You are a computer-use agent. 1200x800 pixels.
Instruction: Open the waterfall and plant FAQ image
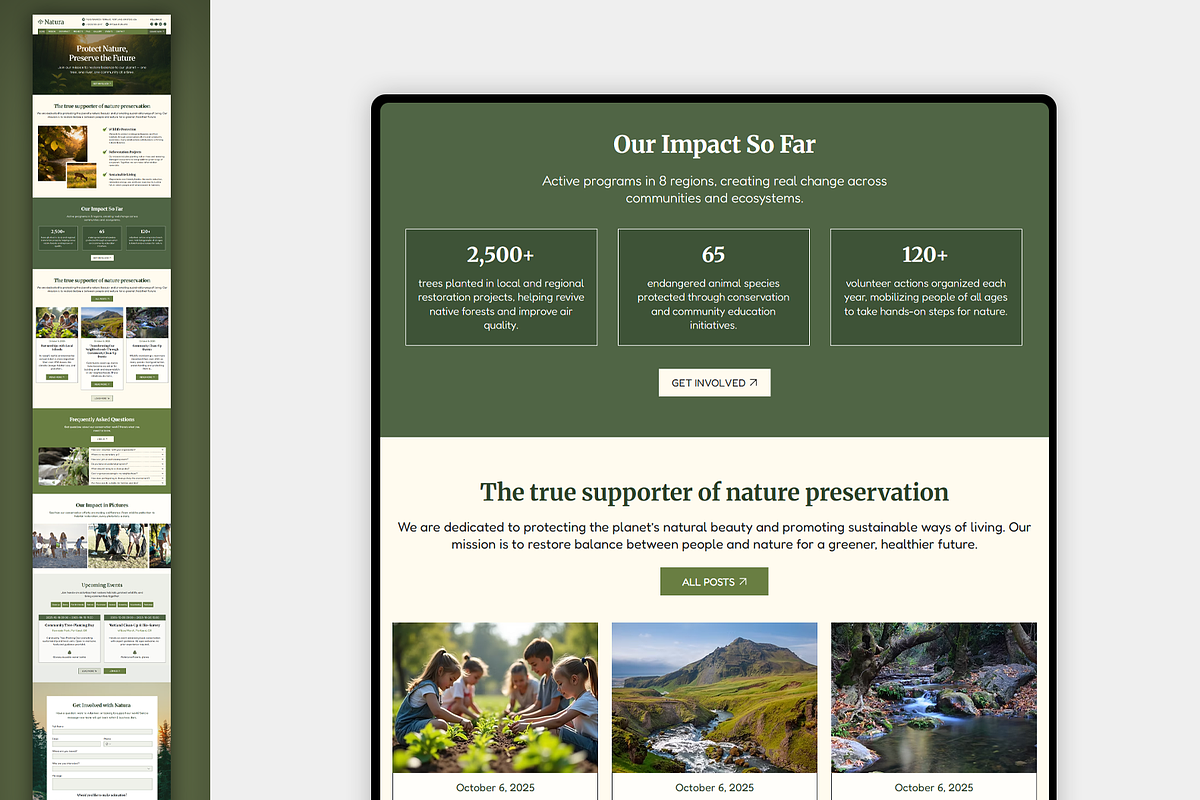pyautogui.click(x=63, y=467)
